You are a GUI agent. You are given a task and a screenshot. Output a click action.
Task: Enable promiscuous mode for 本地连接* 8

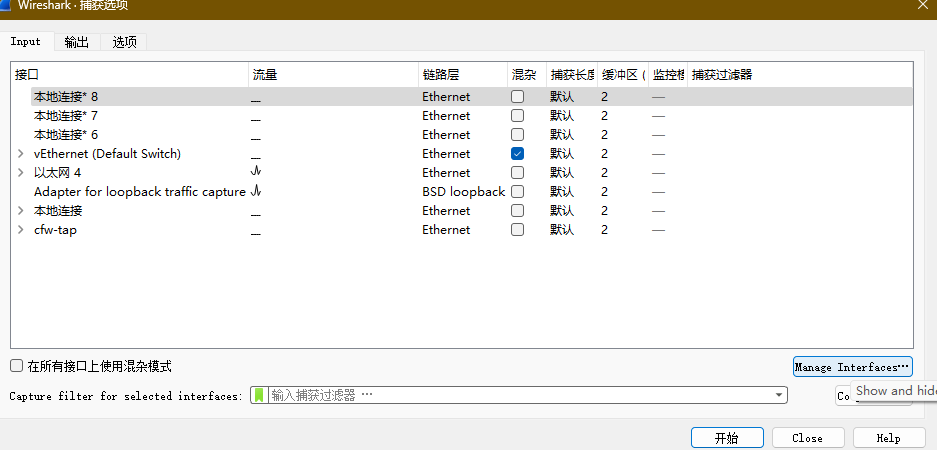(x=518, y=96)
